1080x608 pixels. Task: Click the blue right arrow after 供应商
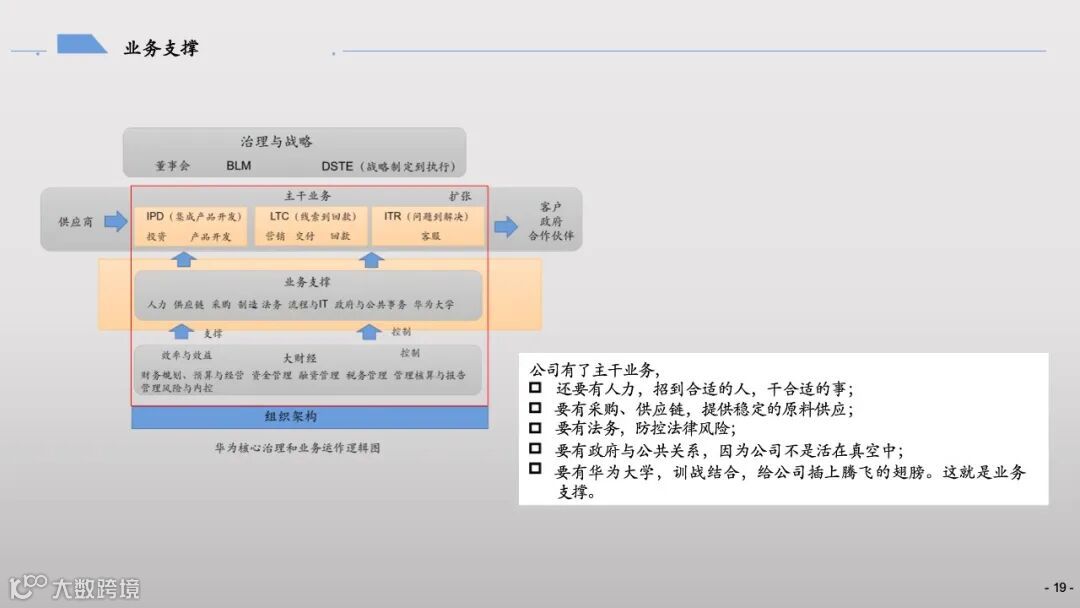[116, 221]
